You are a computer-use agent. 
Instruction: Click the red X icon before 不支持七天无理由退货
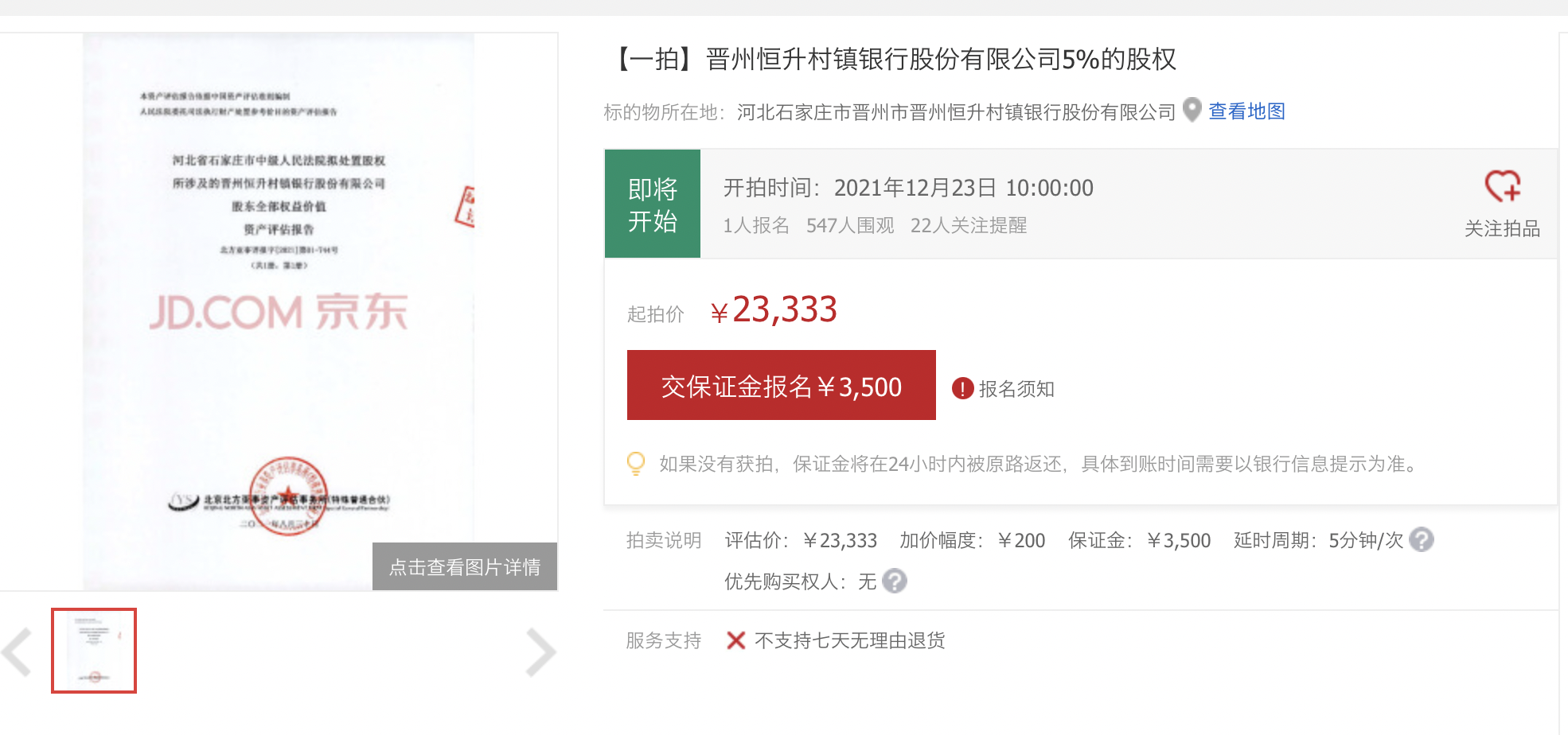[735, 640]
